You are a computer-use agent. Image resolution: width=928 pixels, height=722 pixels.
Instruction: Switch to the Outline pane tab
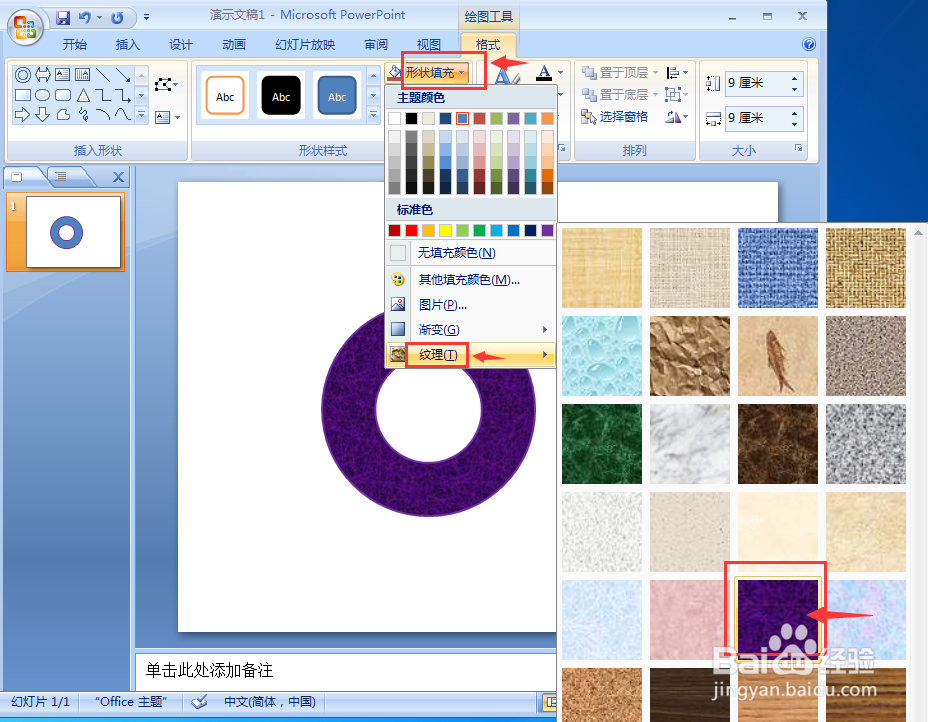pyautogui.click(x=62, y=176)
